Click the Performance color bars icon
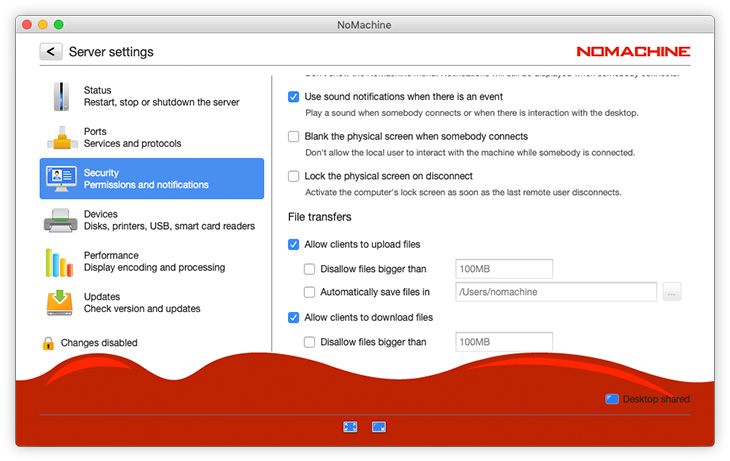Image resolution: width=730 pixels, height=461 pixels. coord(60,262)
